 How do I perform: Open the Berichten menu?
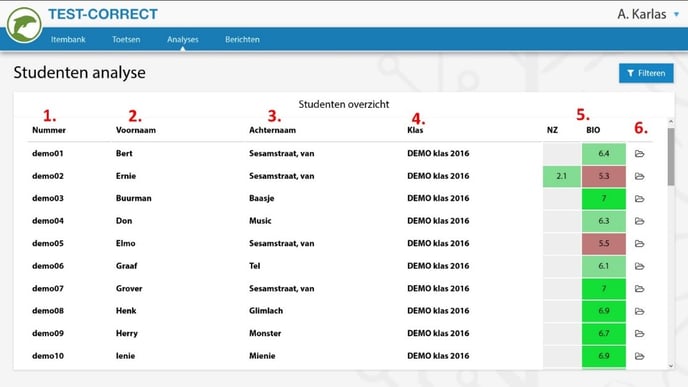pos(242,39)
